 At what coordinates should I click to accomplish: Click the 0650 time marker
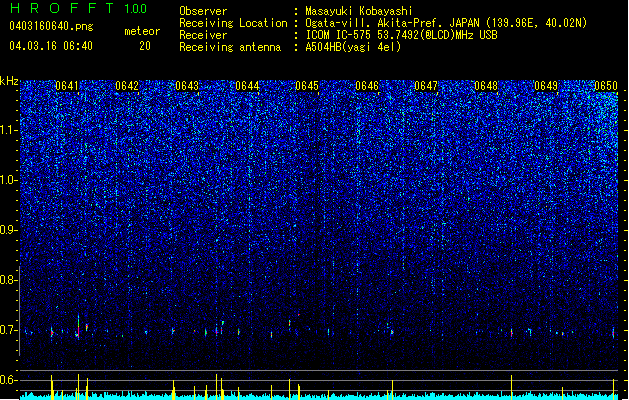[x=606, y=86]
